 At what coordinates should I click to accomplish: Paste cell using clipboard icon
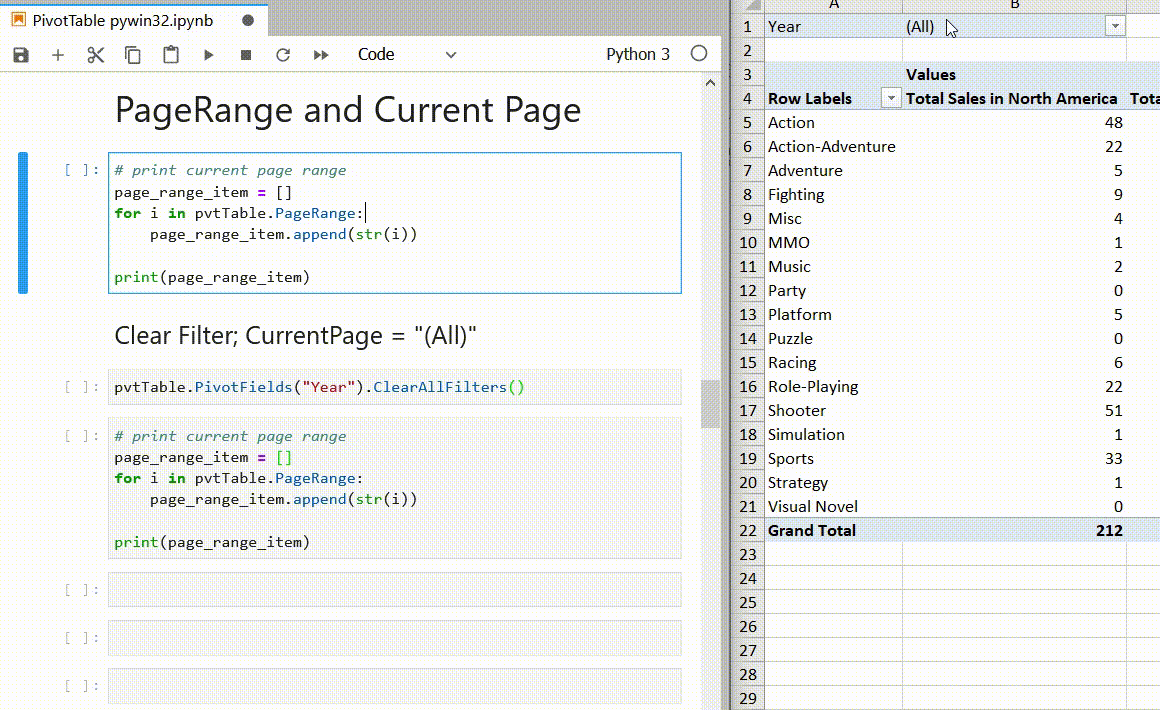click(171, 55)
